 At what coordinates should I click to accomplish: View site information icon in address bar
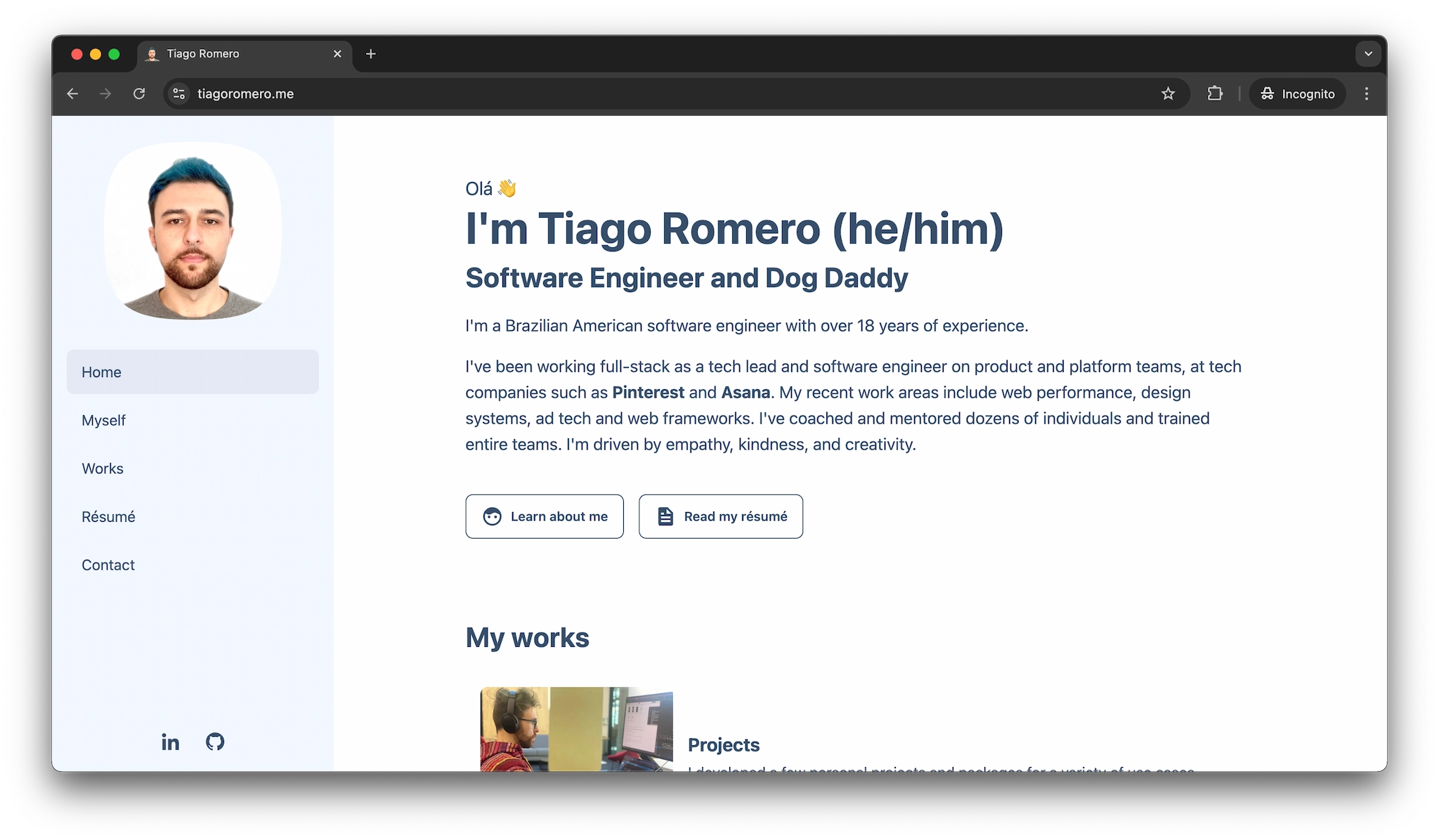(x=179, y=93)
